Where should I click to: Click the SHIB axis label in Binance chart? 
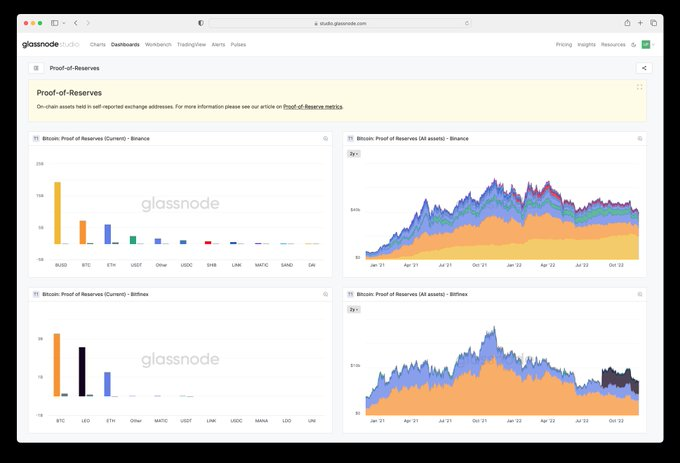[x=212, y=265]
